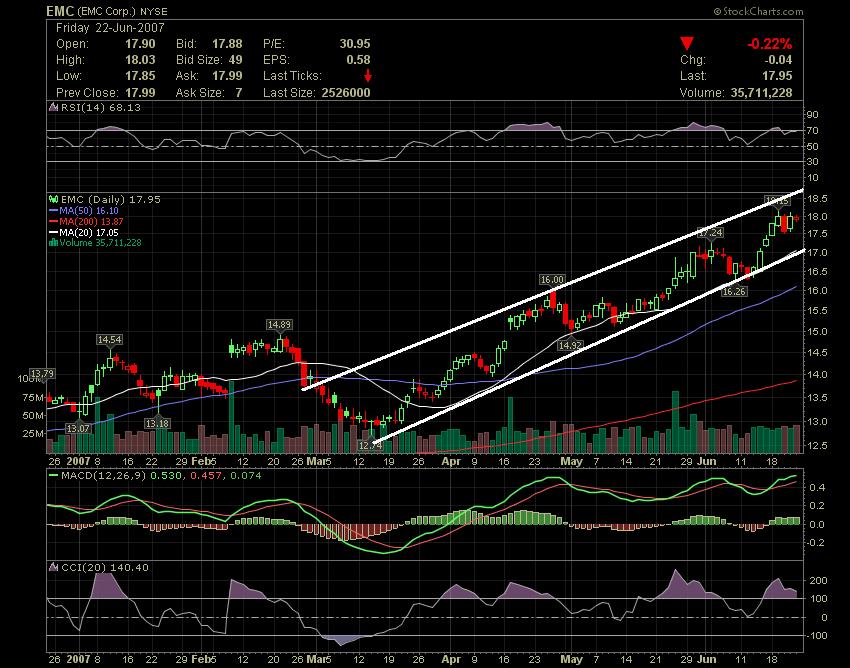Click the CCI axis value -100
This screenshot has height=668, width=850.
[816, 635]
